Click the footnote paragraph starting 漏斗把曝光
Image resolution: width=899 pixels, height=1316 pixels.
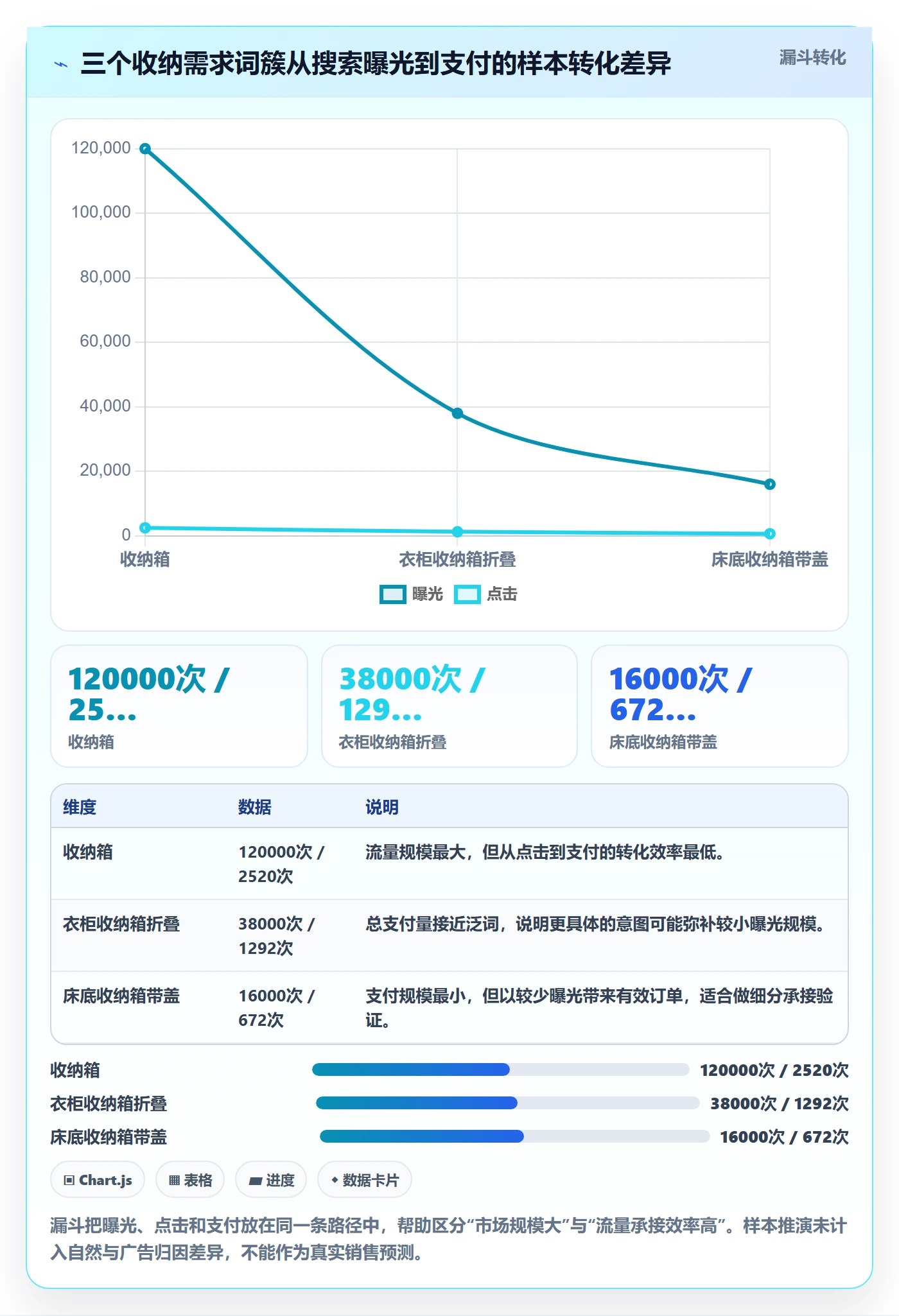point(449,1239)
